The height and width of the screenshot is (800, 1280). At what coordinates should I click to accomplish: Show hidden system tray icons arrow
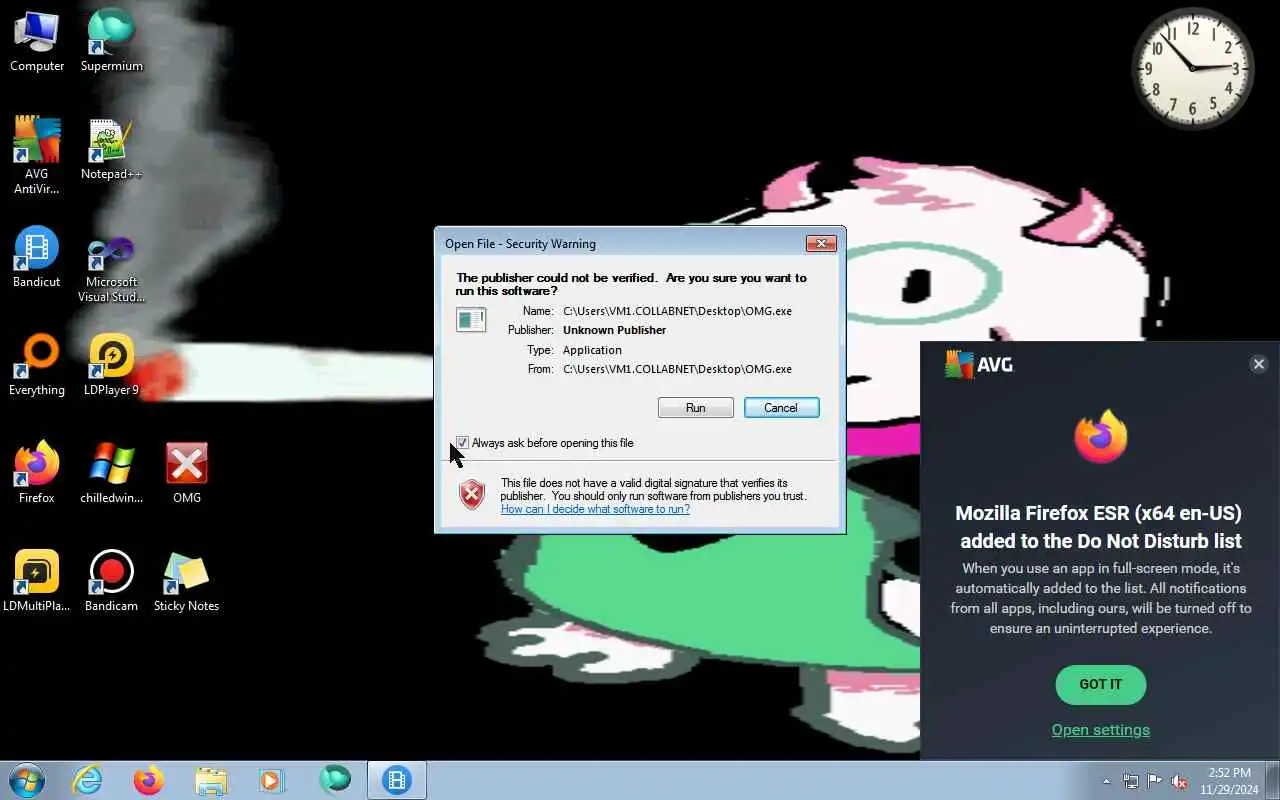click(x=1106, y=781)
